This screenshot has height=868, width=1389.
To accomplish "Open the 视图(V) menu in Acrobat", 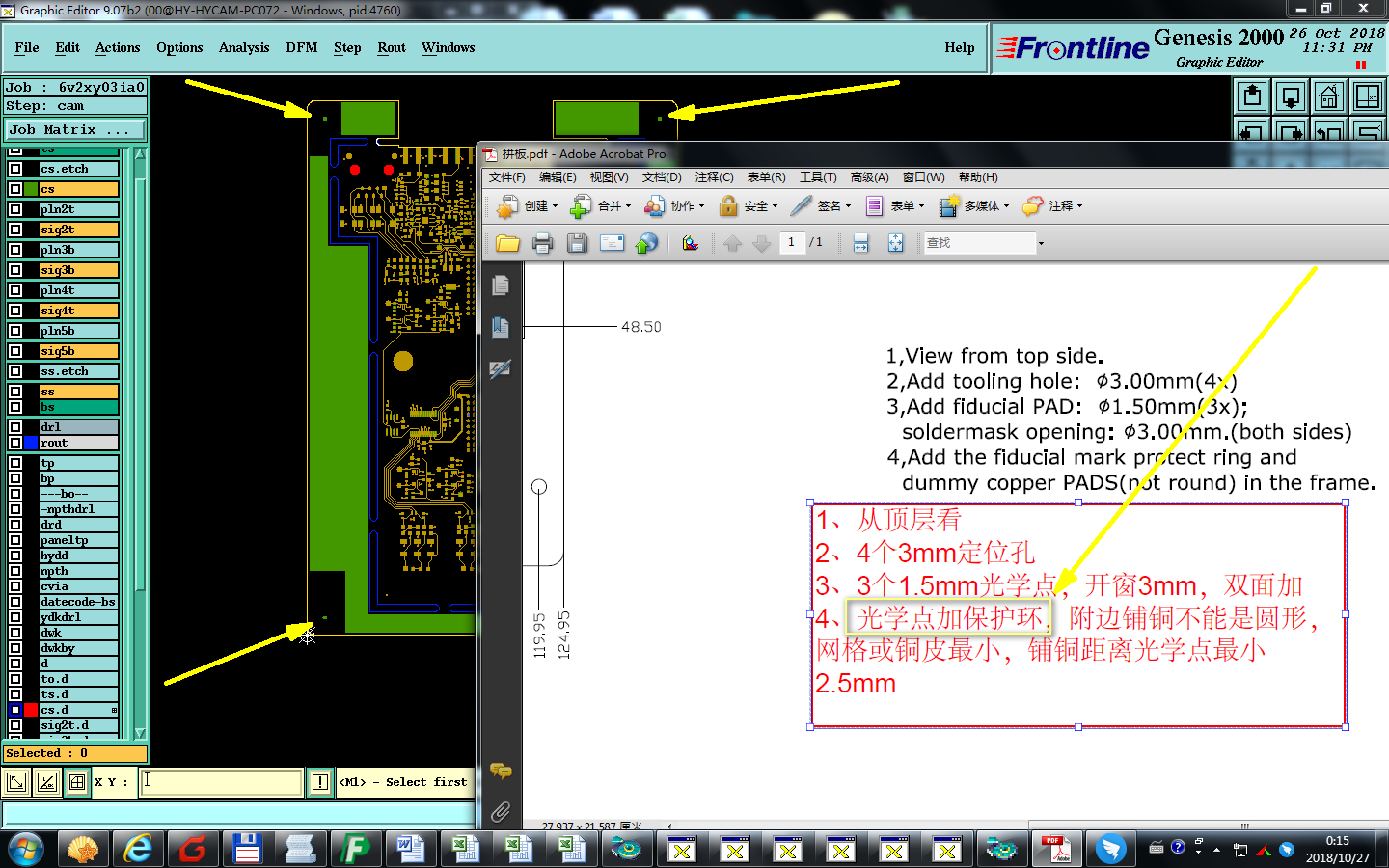I will click(609, 177).
